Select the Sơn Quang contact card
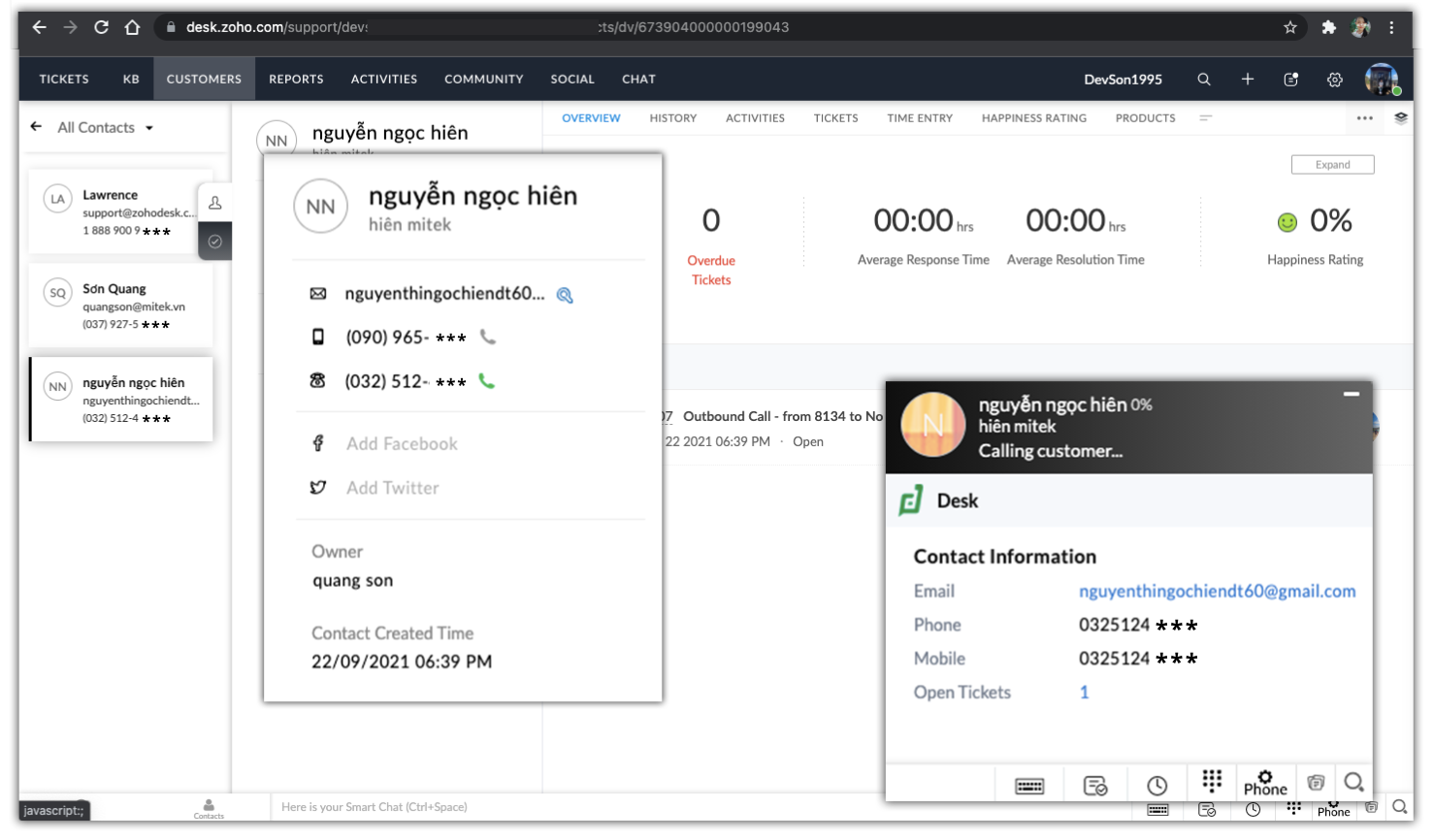1434x840 pixels. (121, 306)
